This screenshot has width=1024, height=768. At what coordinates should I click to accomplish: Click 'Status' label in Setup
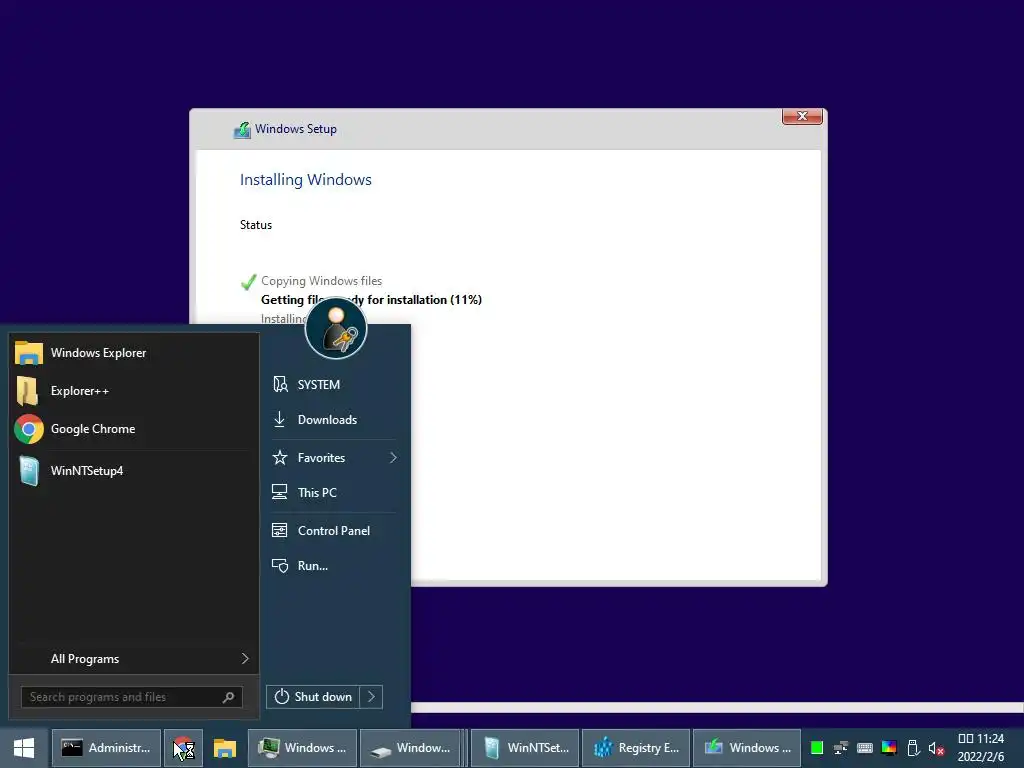click(256, 225)
